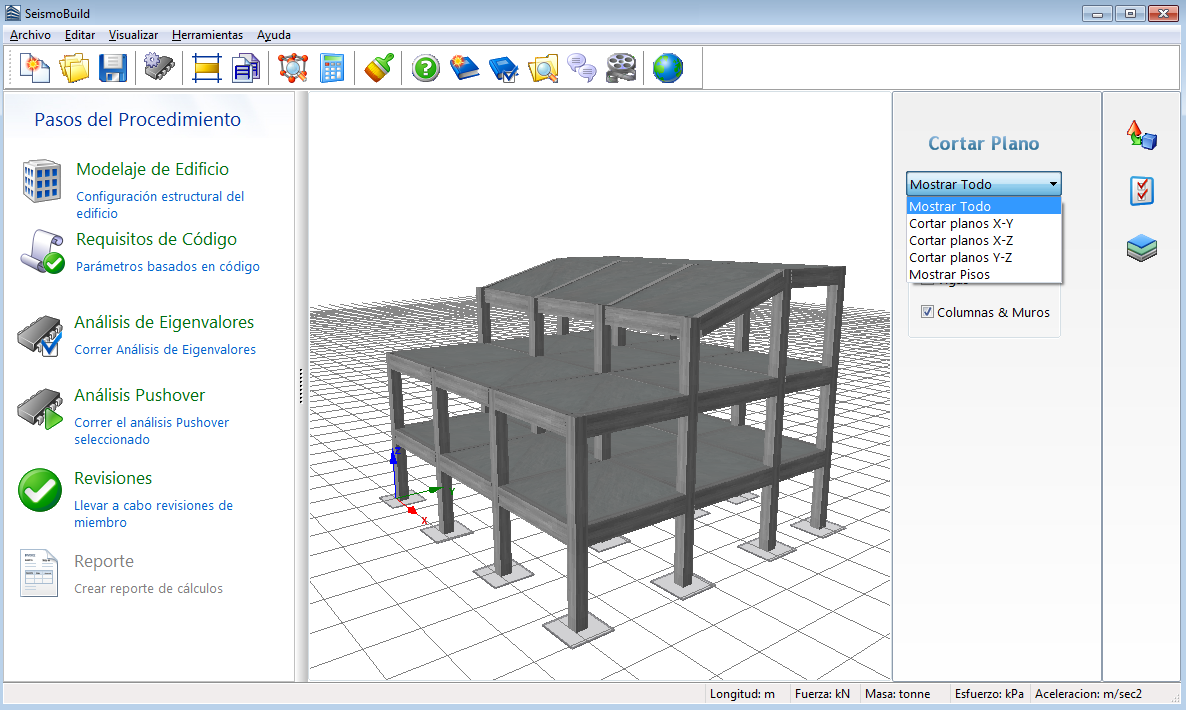Open Parámetros basados en código link
The image size is (1186, 710).
[168, 267]
